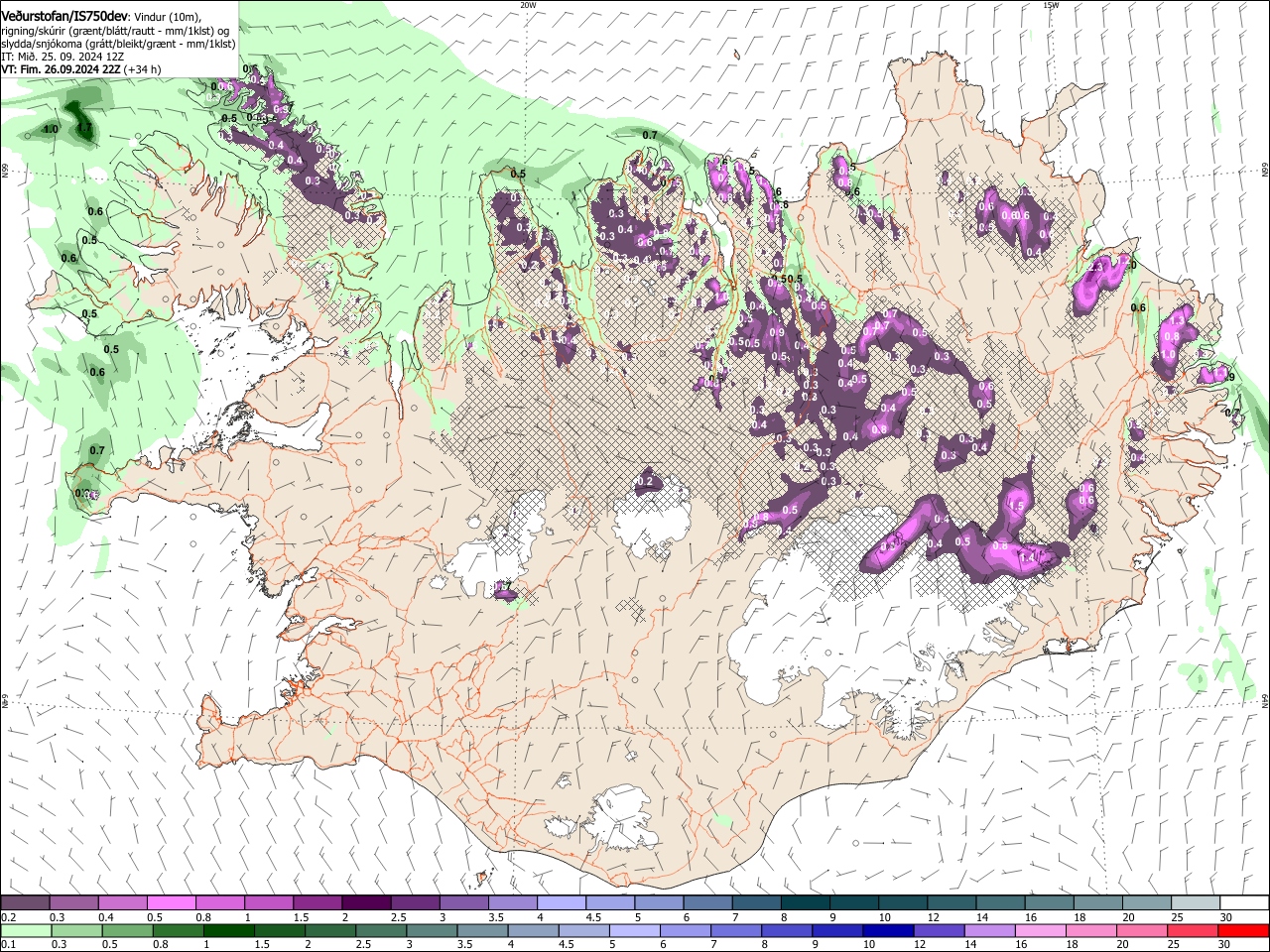
Task: Click the 1.0 rain value on the map
Action: 51,129
